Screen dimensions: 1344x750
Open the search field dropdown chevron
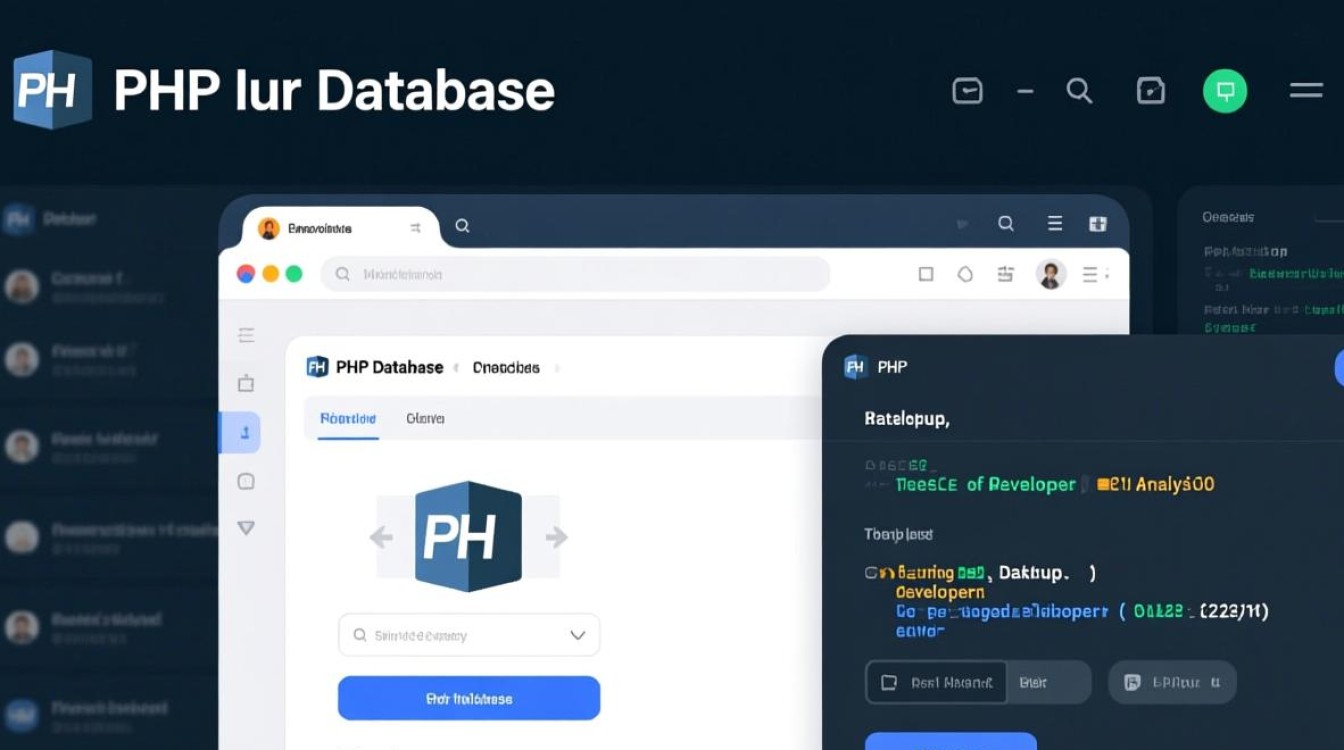[x=576, y=635]
